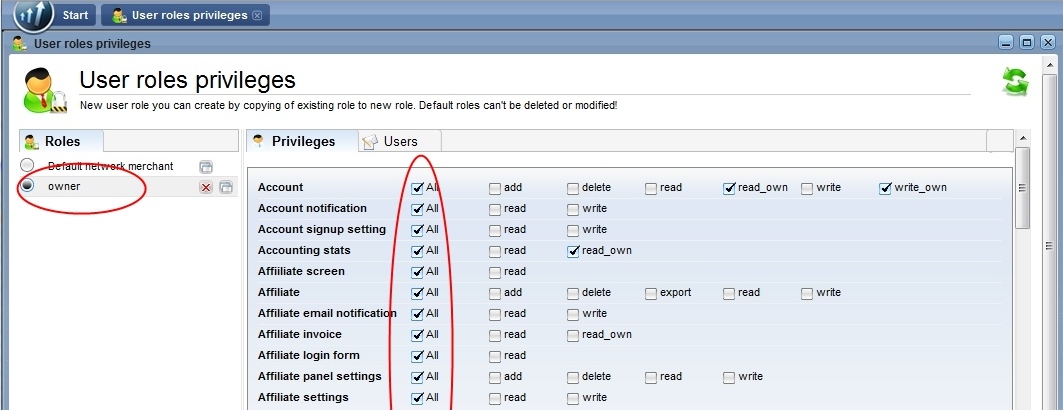The image size is (1063, 410).
Task: Select the Roles tab
Action: [62, 141]
